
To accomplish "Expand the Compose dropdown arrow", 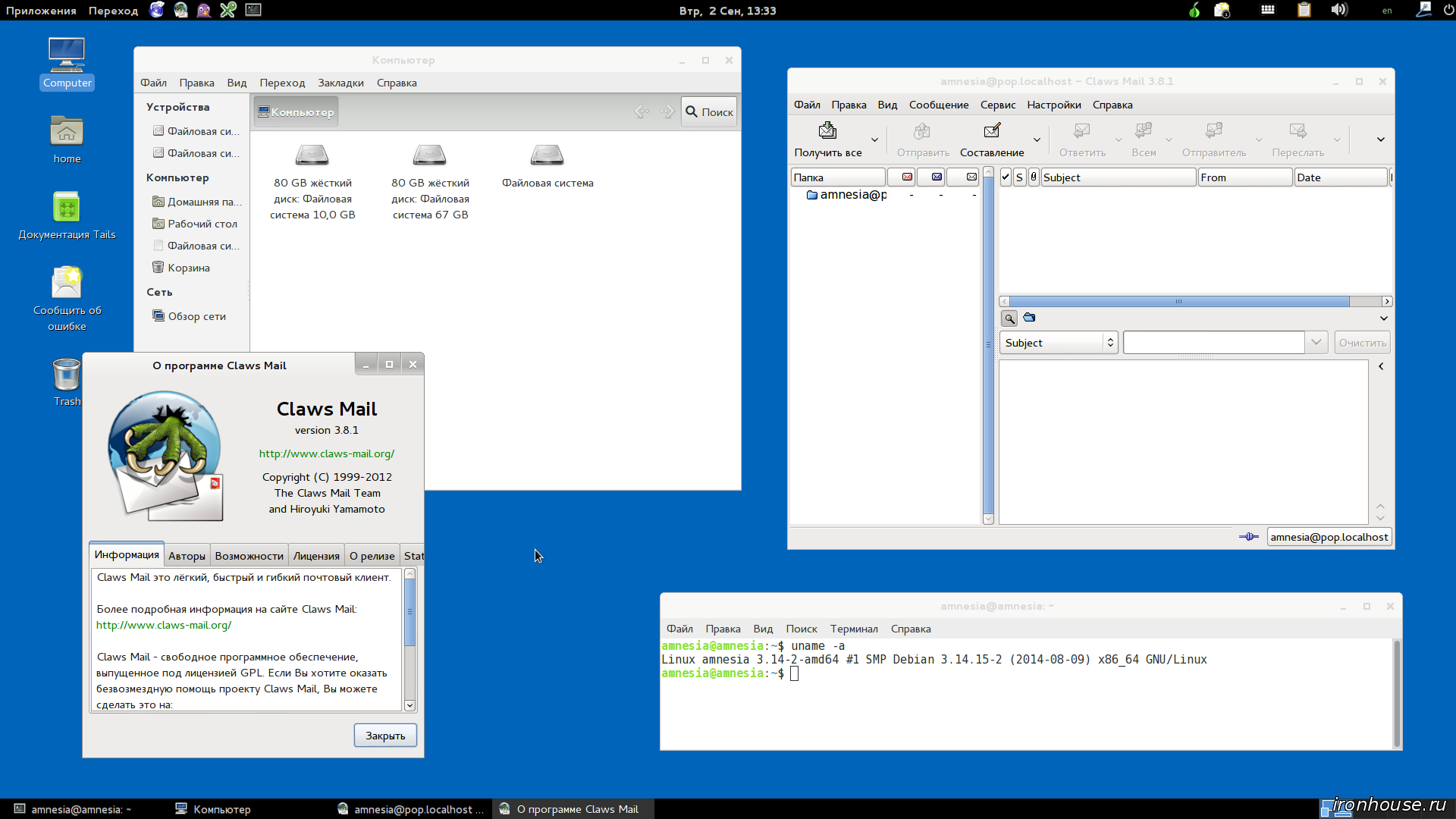I will coord(1037,140).
